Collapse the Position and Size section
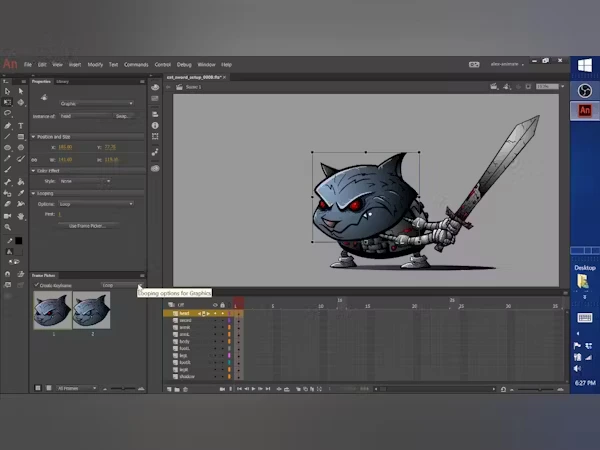 point(33,137)
